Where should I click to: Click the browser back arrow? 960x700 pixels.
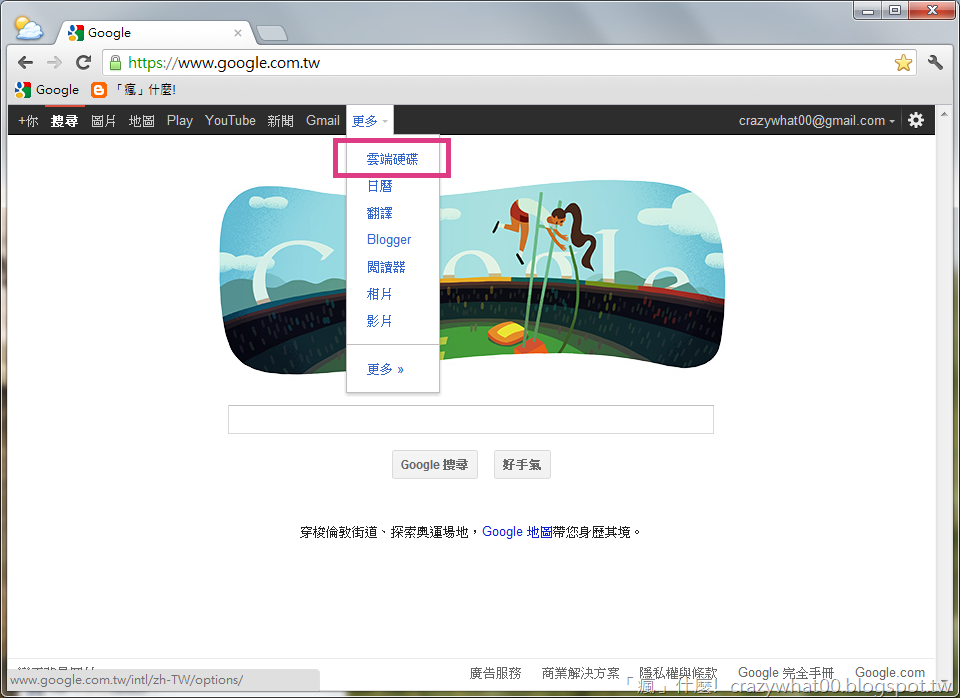click(x=25, y=62)
